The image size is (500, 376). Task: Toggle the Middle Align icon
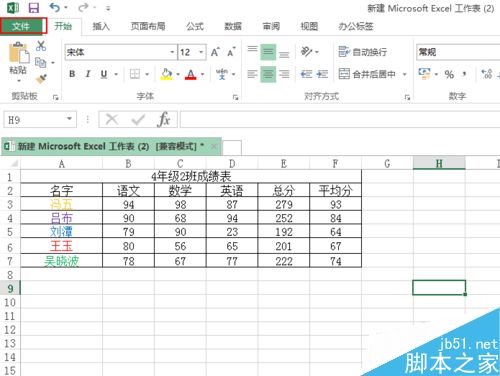click(268, 52)
